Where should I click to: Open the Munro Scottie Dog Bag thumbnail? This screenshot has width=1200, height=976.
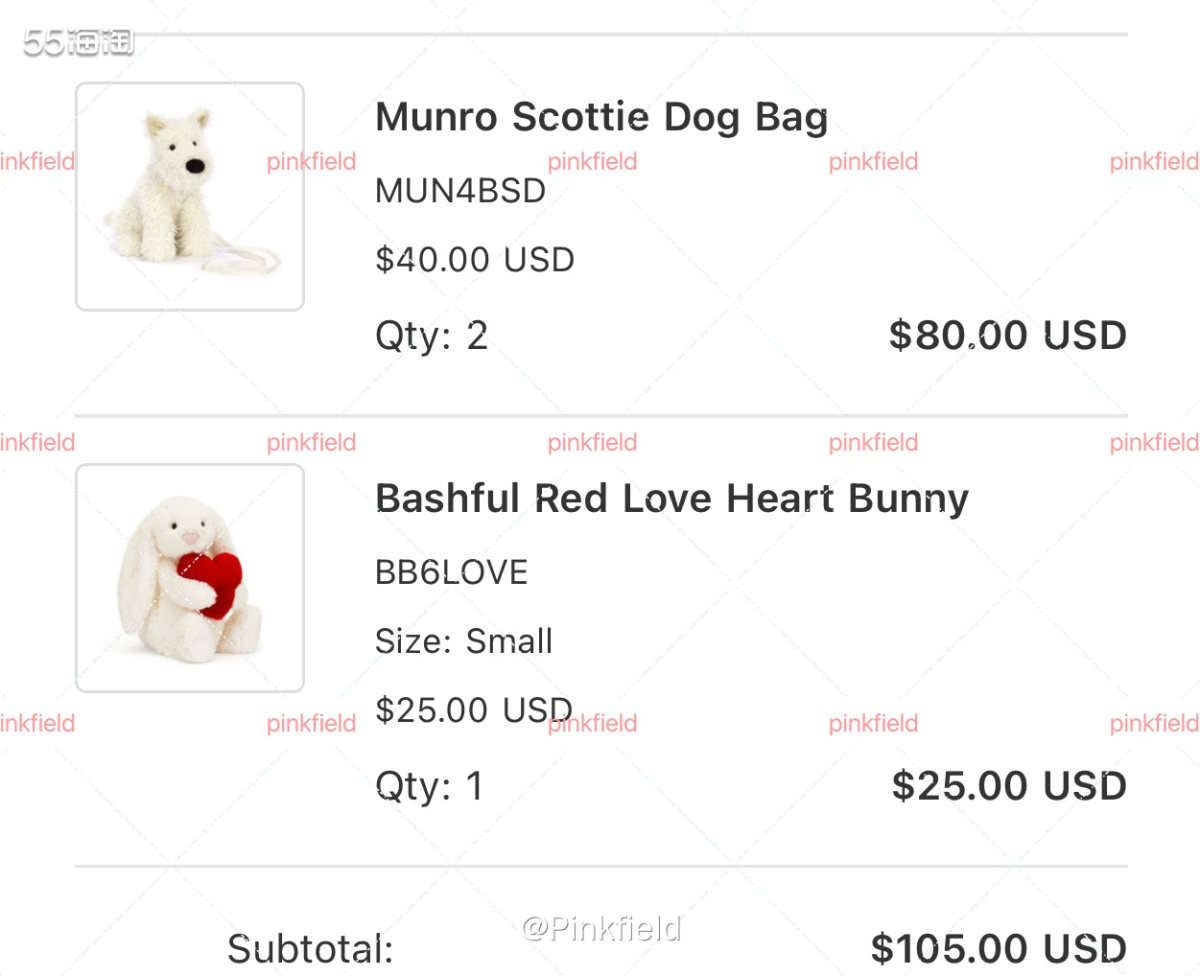pyautogui.click(x=190, y=196)
